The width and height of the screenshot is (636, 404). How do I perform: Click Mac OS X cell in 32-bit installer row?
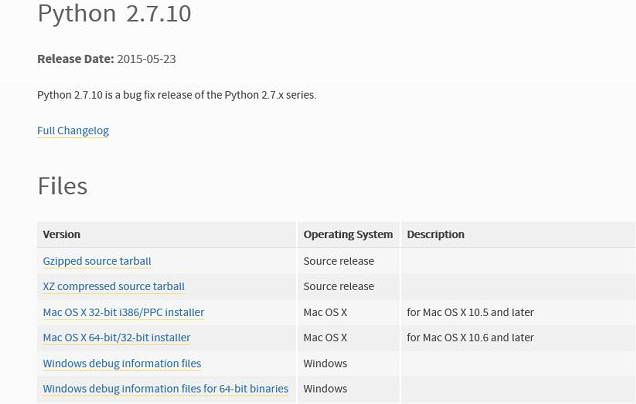pyautogui.click(x=325, y=312)
